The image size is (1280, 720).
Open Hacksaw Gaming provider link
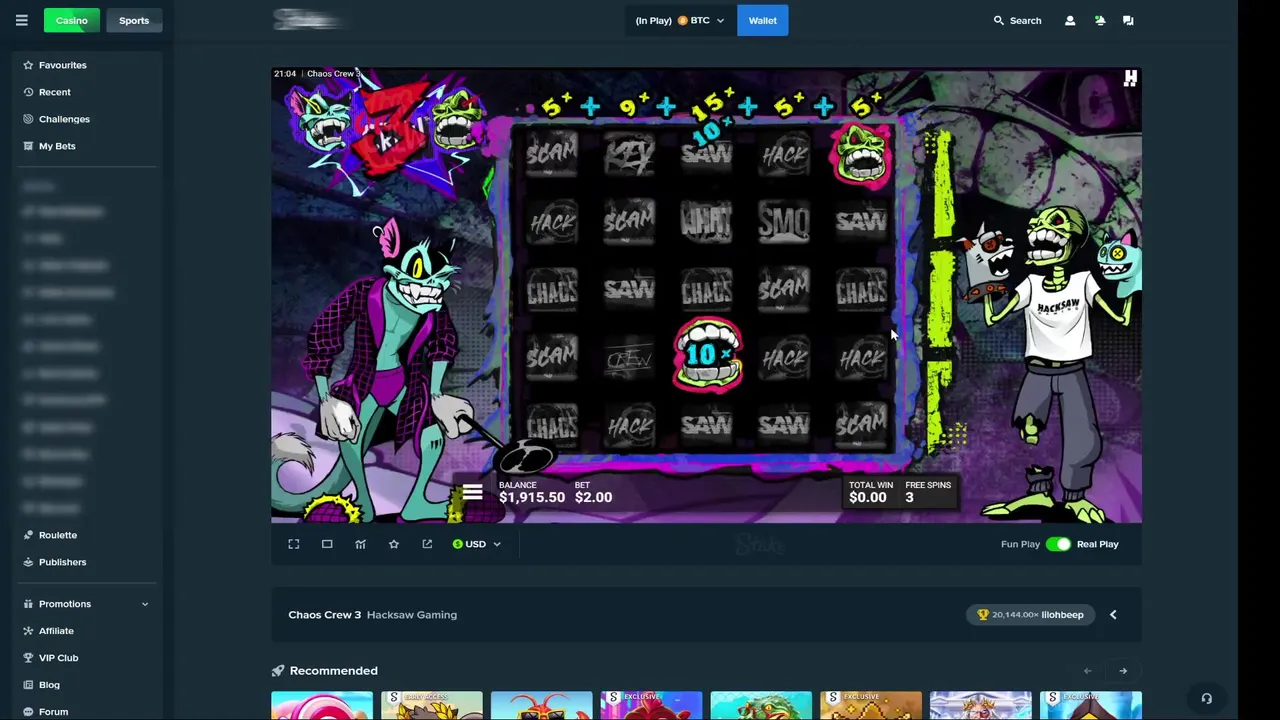point(412,615)
